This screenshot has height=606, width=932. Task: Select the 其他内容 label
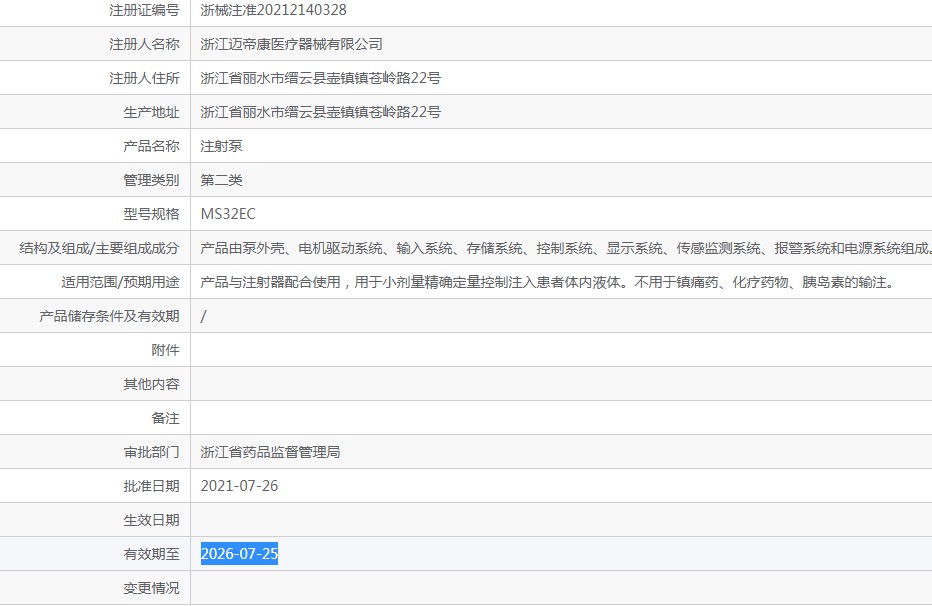click(x=151, y=384)
